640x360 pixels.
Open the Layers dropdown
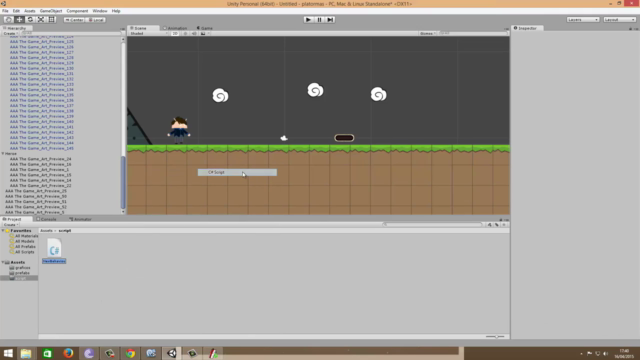pos(583,20)
